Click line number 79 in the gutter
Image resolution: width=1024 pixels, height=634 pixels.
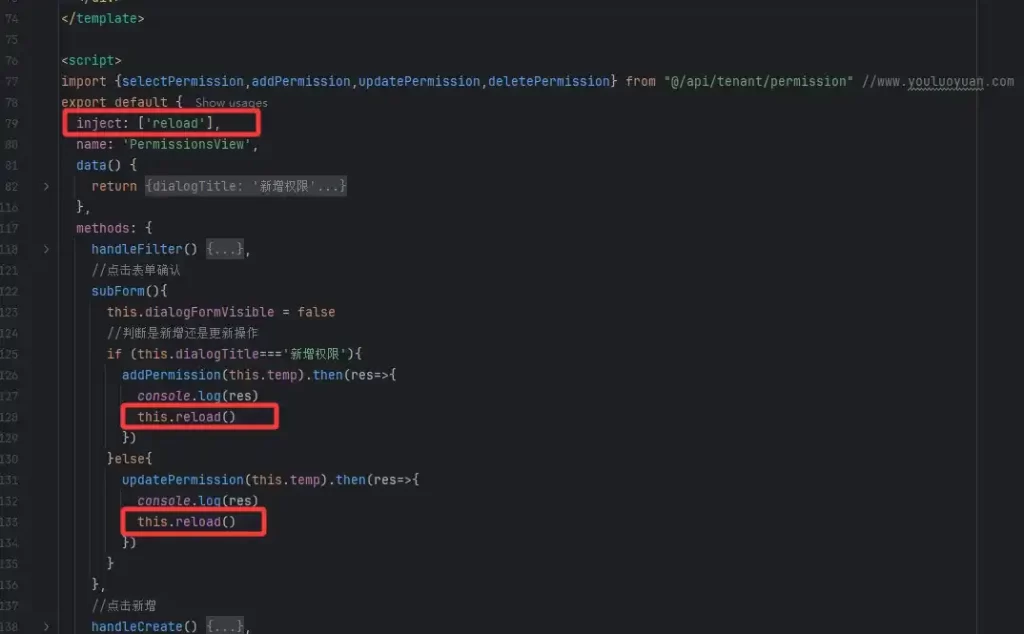pos(12,123)
